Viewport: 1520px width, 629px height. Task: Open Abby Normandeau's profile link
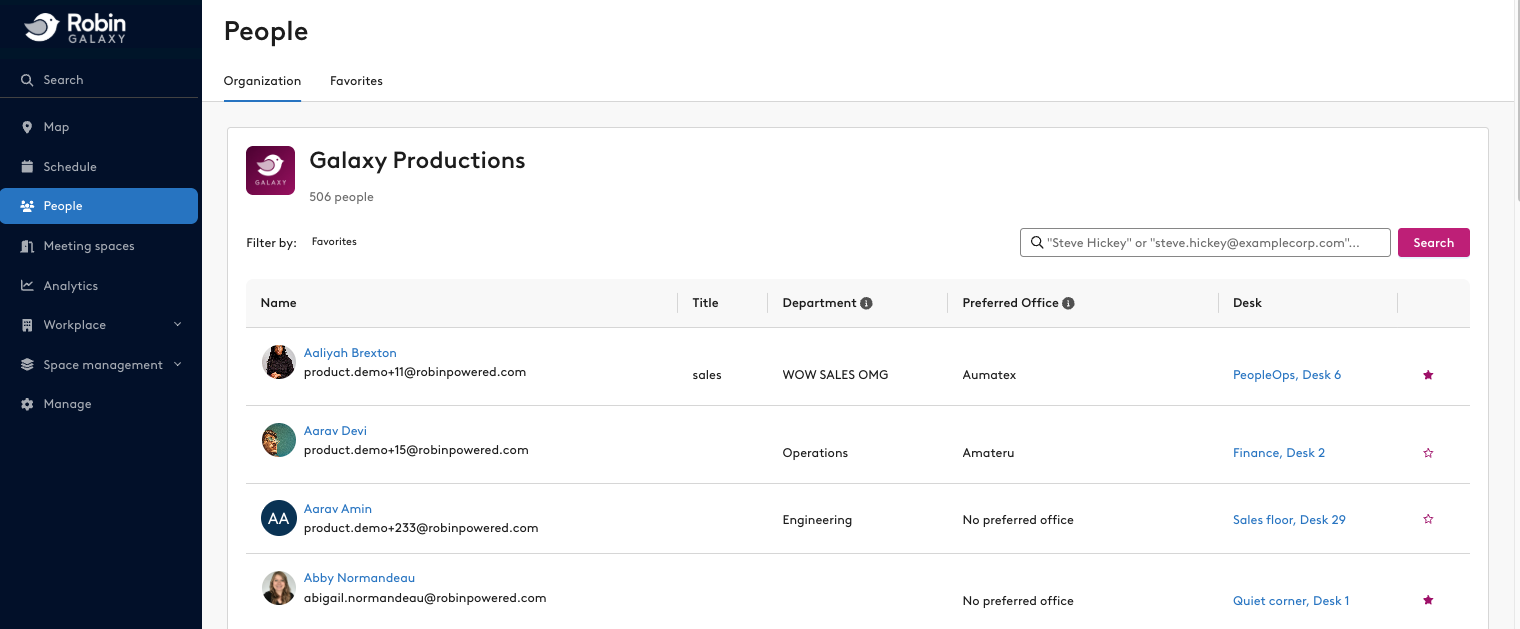pyautogui.click(x=359, y=578)
